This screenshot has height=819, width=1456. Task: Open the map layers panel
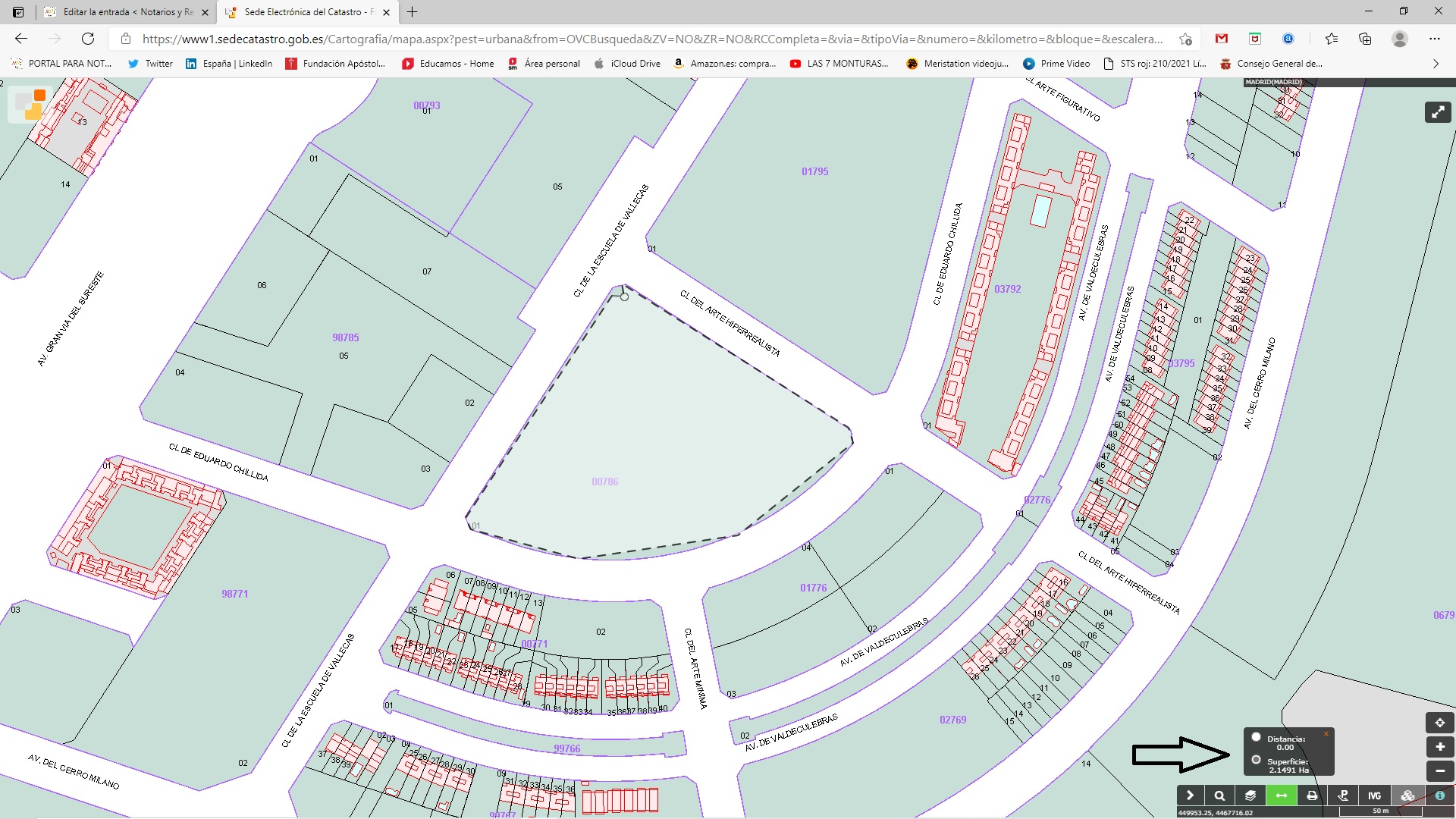(1250, 795)
